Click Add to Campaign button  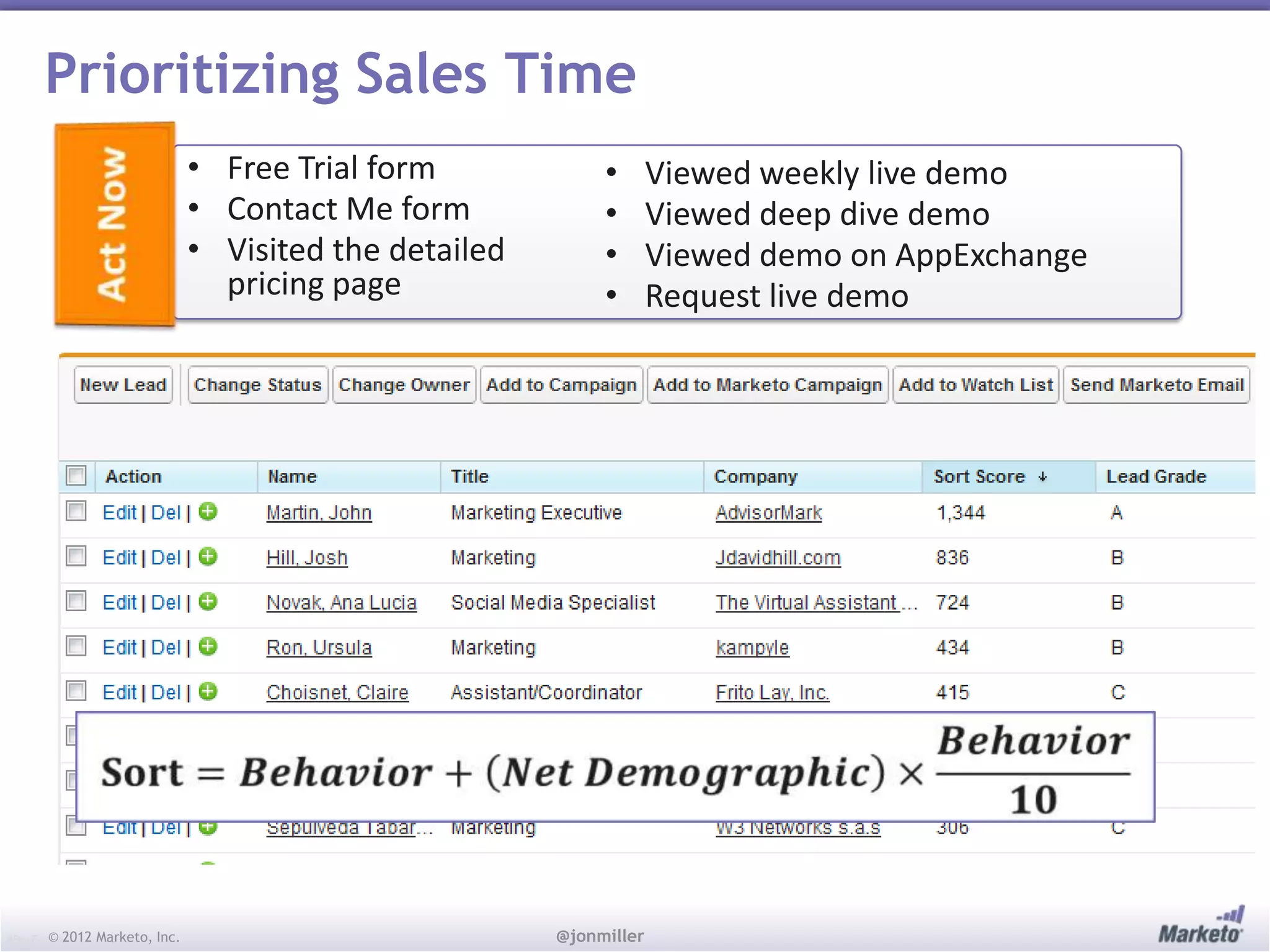coord(561,385)
